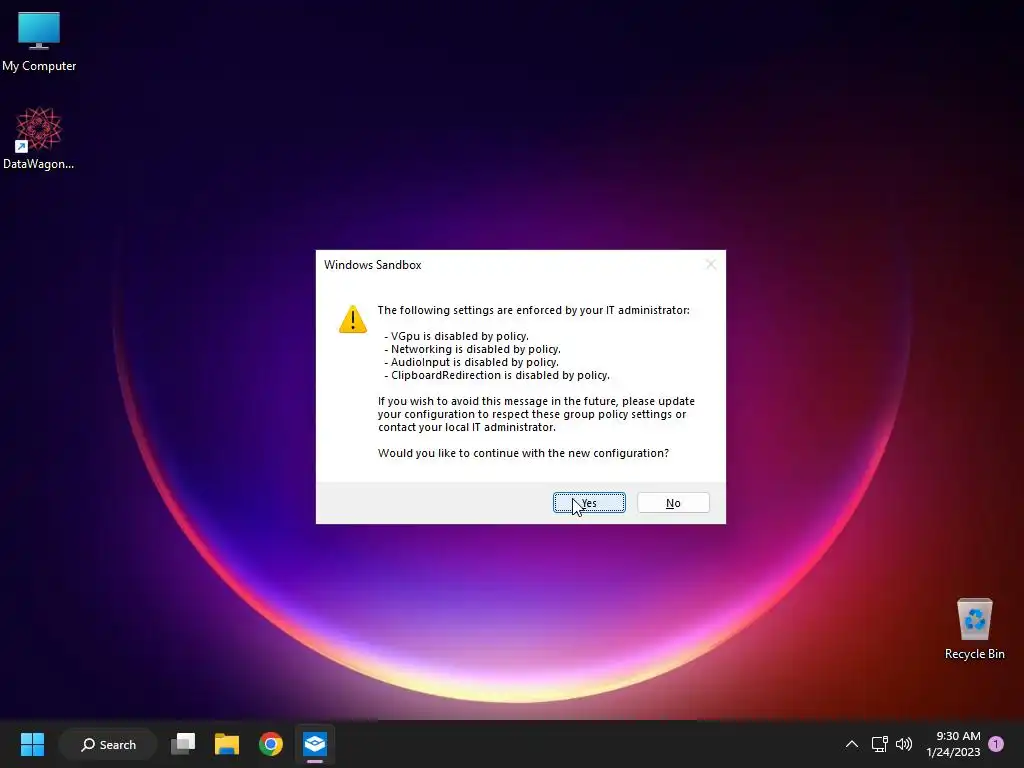1024x768 pixels.
Task: Open the taskbar Search box
Action: (108, 744)
